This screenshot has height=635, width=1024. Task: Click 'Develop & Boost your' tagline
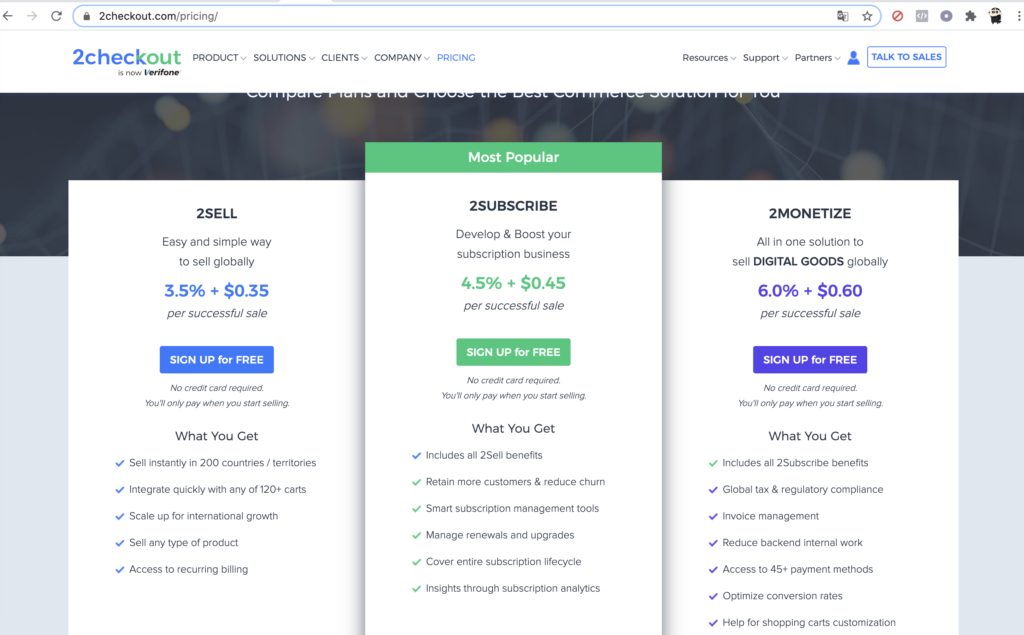coord(513,234)
